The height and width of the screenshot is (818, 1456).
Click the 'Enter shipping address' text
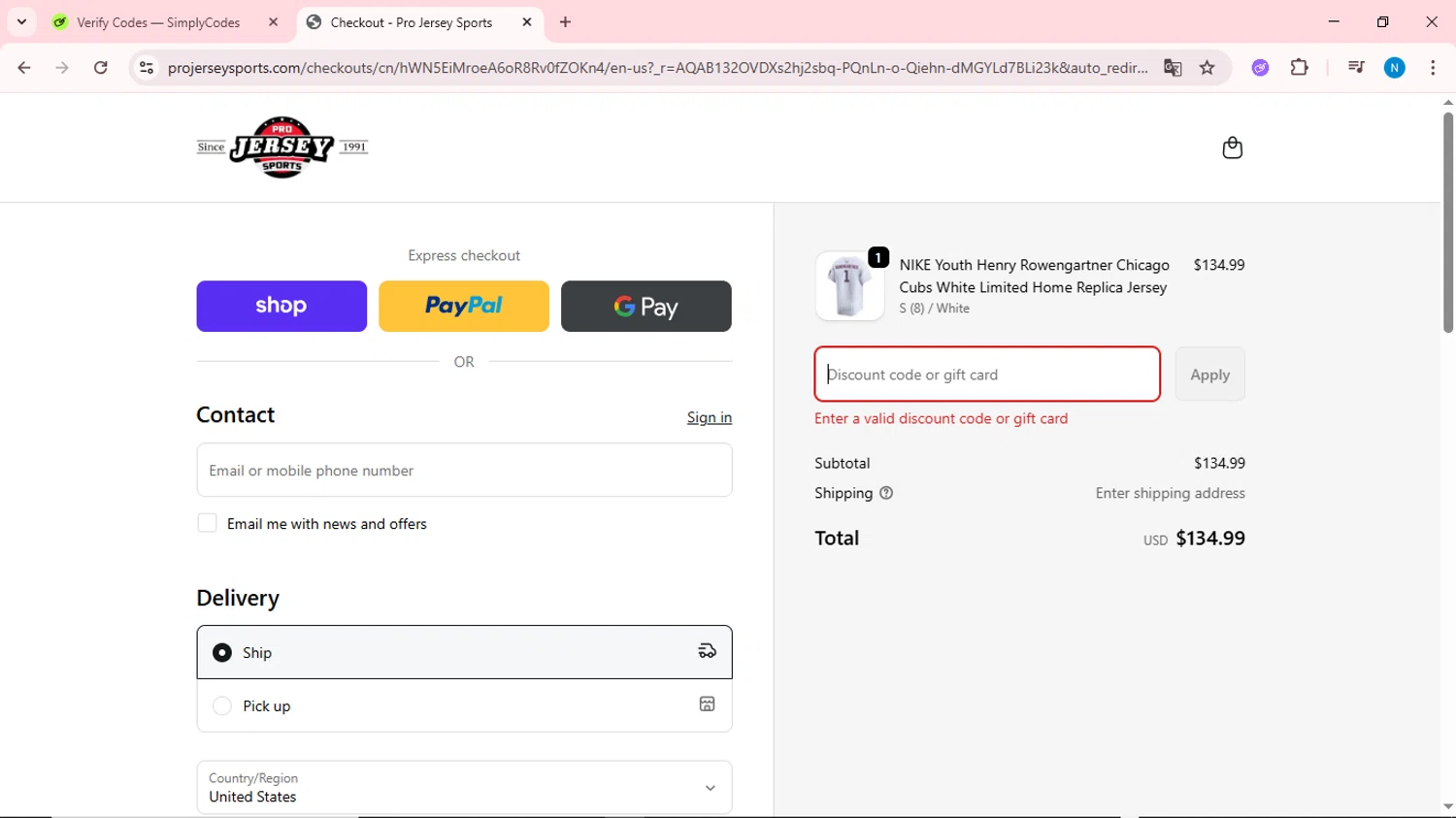click(x=1170, y=493)
